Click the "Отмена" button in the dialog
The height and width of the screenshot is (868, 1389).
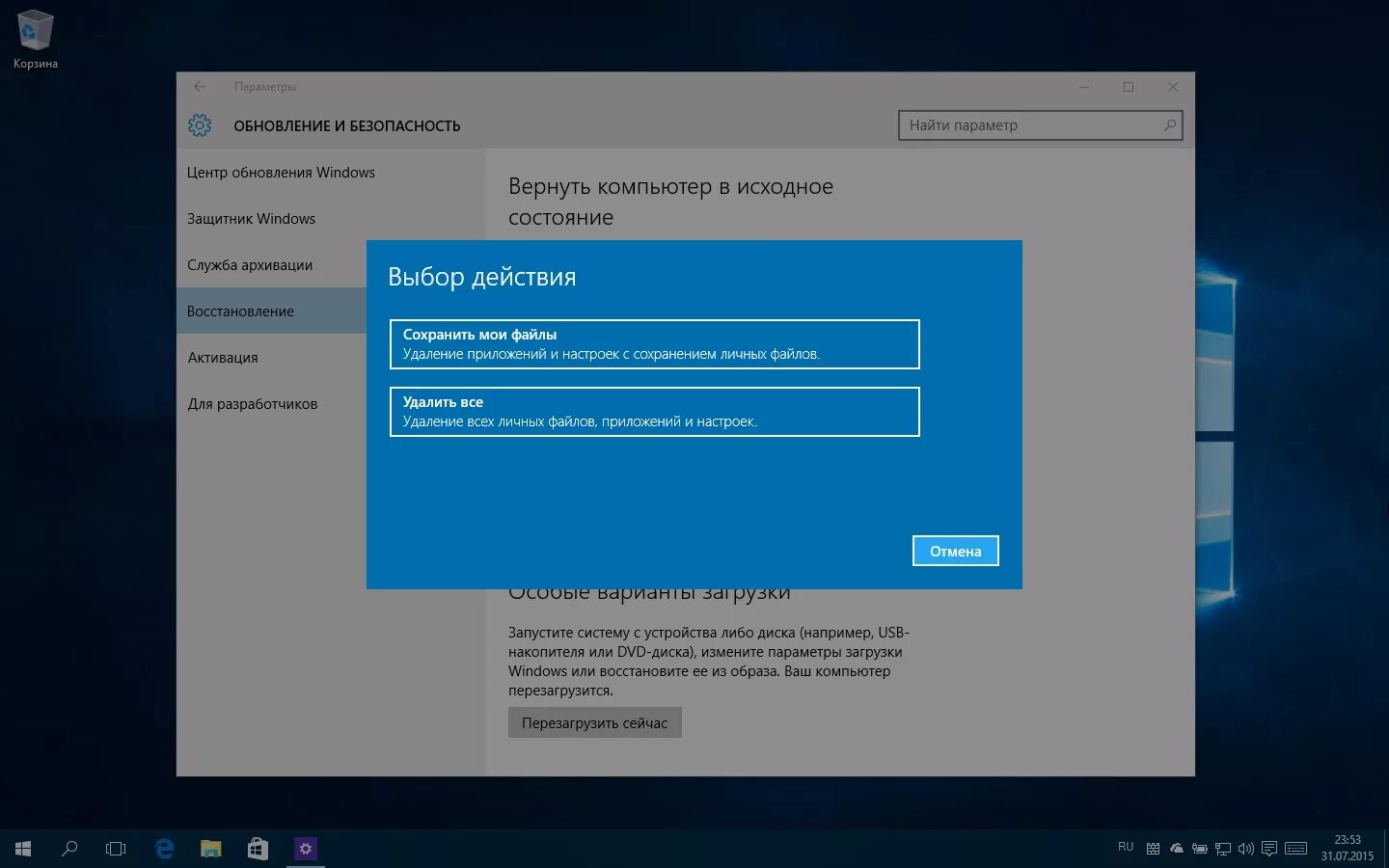955,551
